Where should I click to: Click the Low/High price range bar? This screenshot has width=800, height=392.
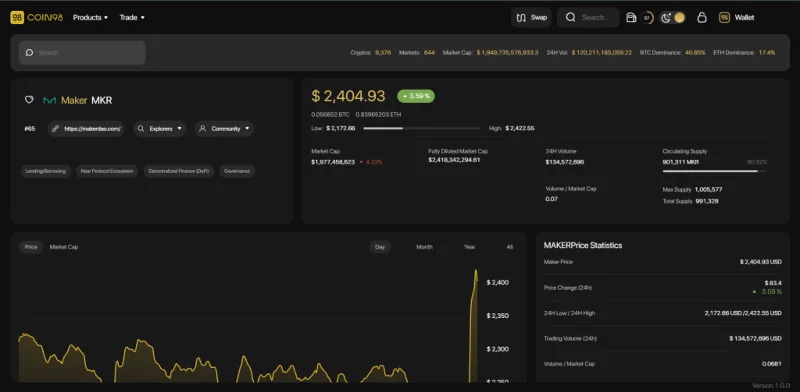tap(421, 128)
